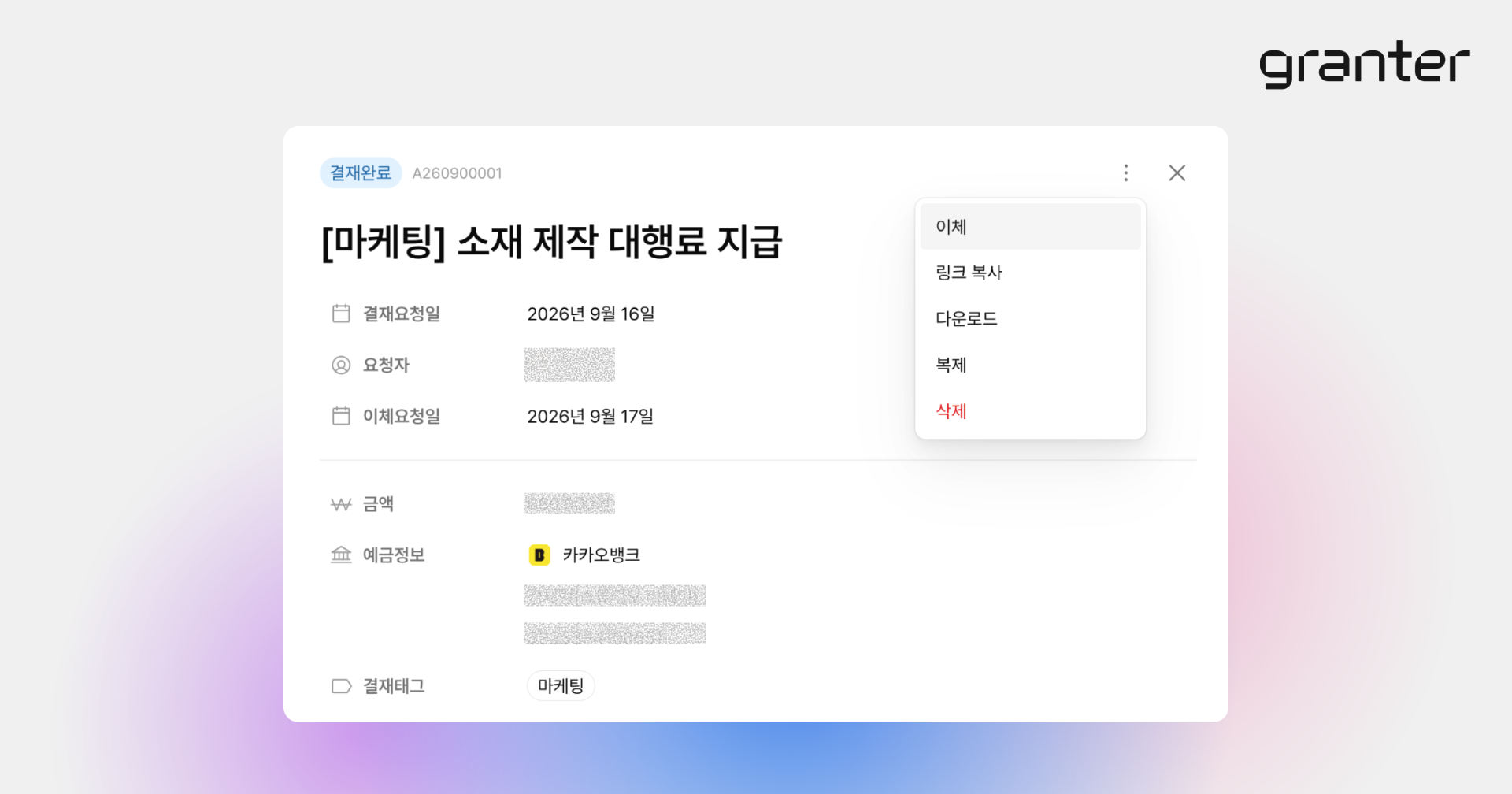
Task: Click the won currency icon by 금액
Action: click(x=341, y=504)
